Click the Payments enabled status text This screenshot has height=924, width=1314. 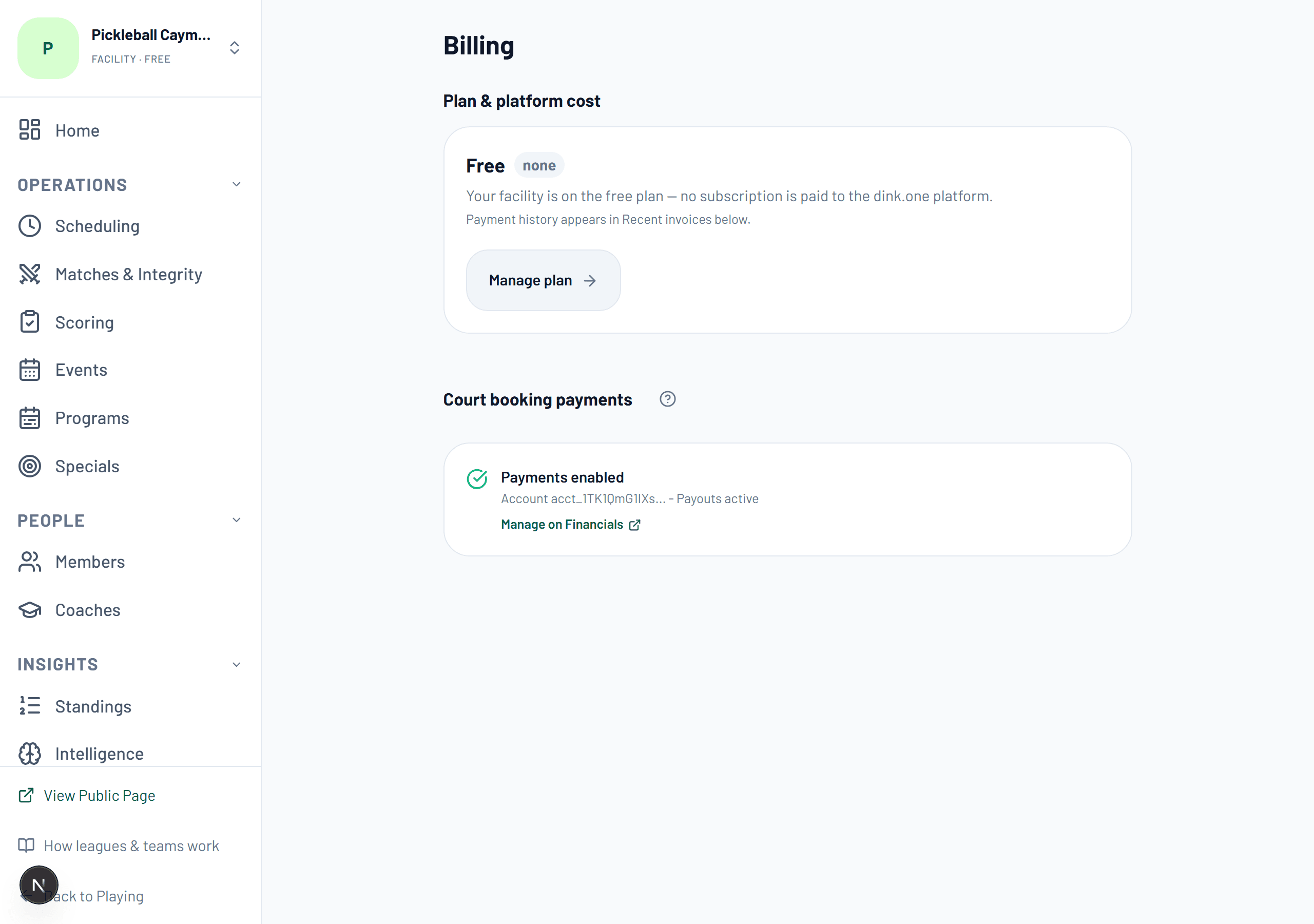click(x=562, y=477)
